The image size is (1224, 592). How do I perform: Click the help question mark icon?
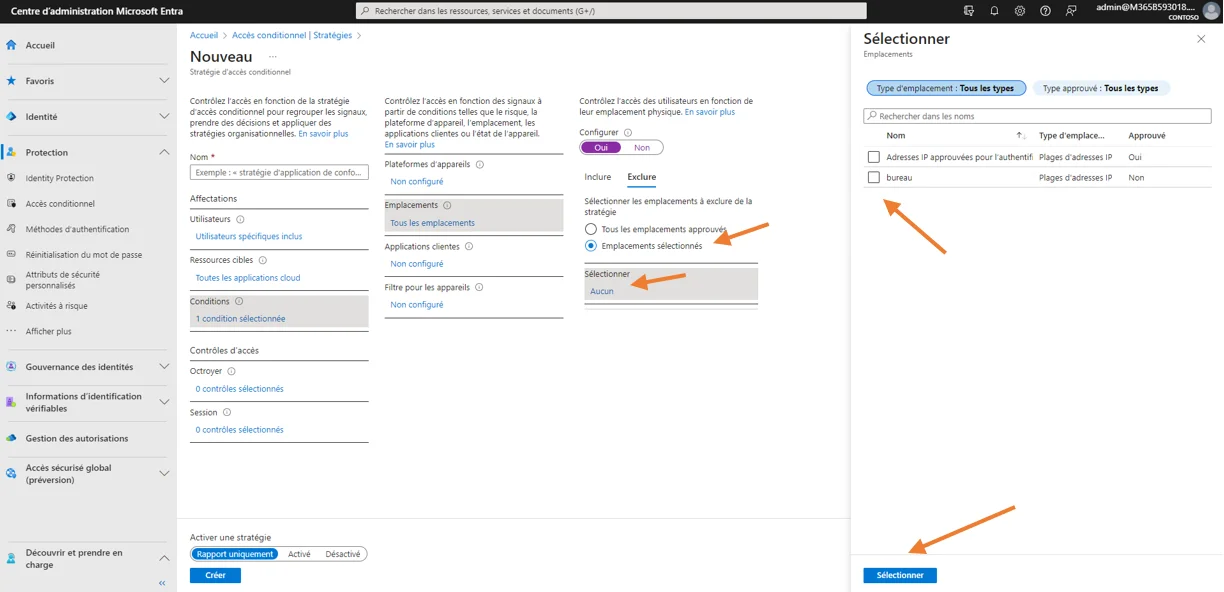click(x=1045, y=11)
